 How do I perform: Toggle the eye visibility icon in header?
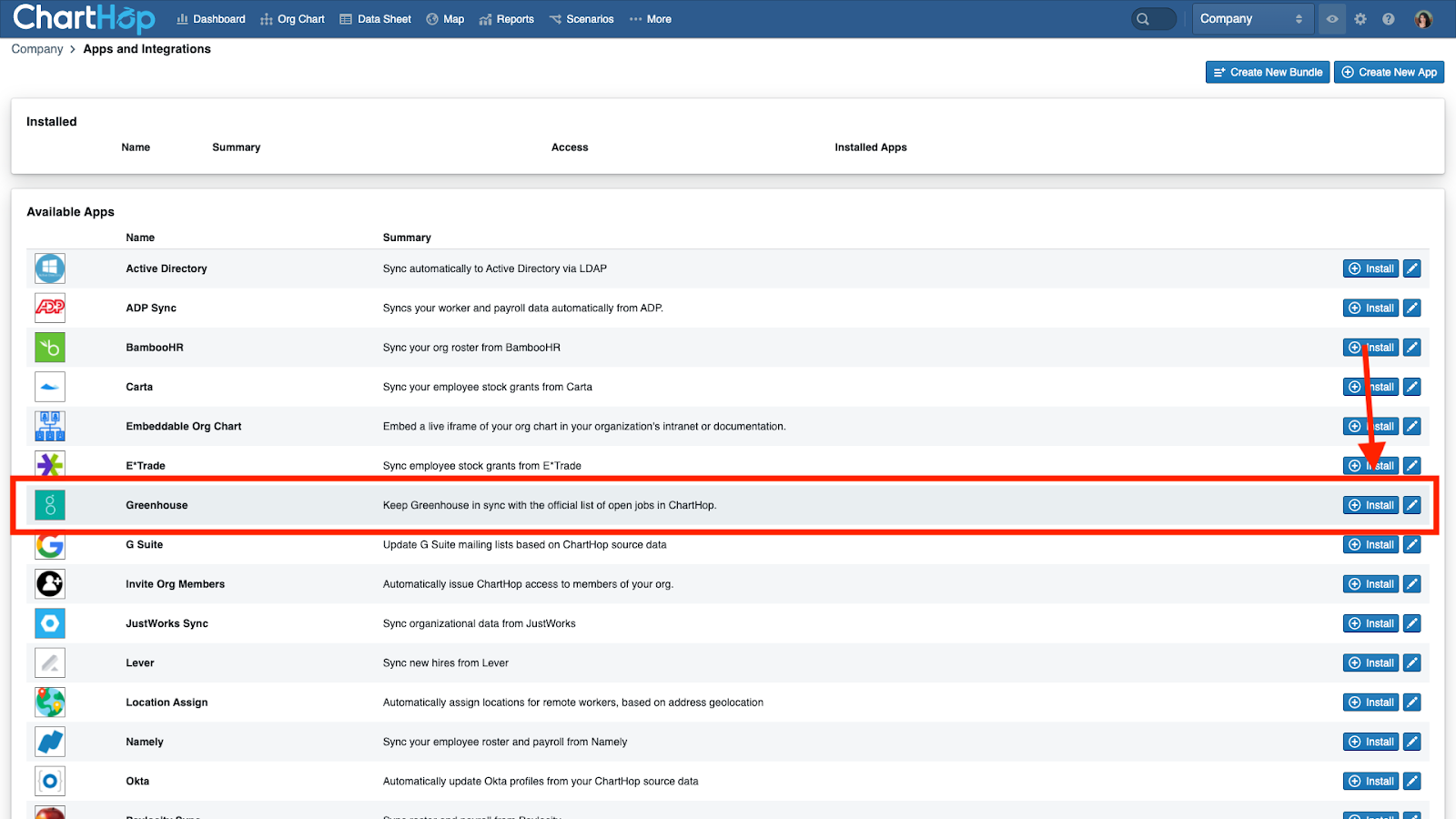[x=1332, y=19]
